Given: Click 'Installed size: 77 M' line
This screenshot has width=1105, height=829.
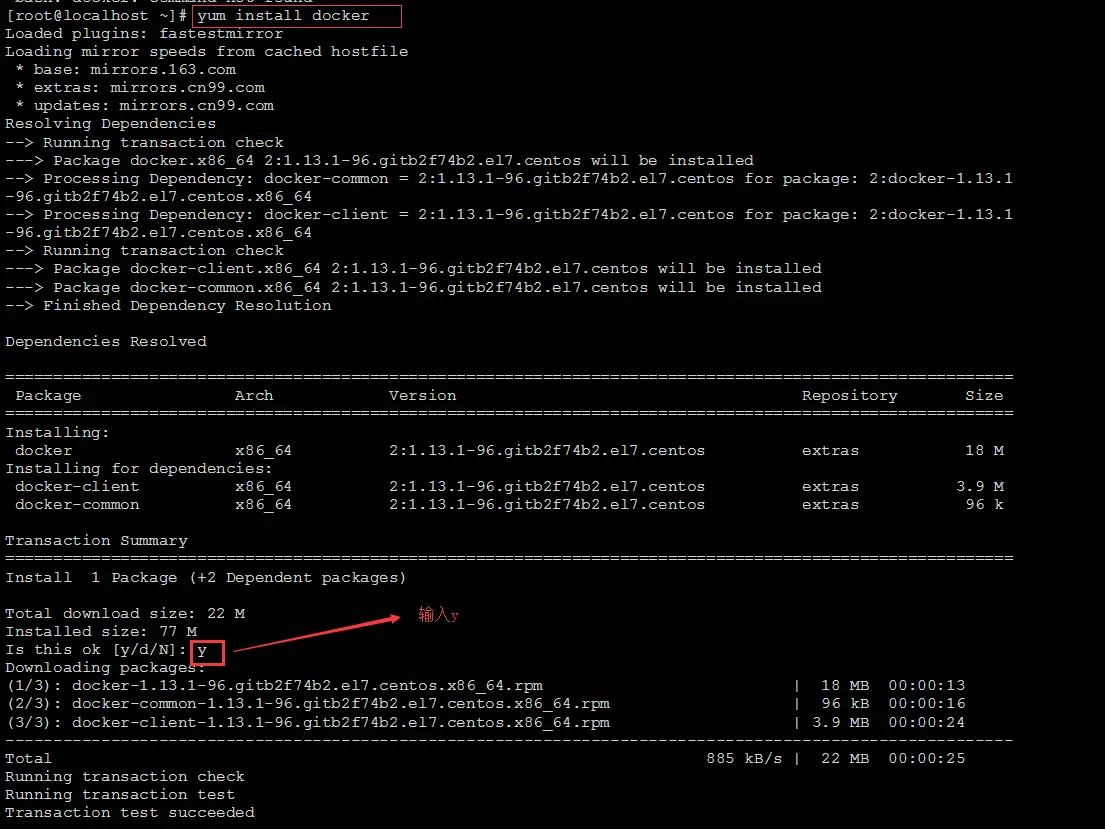Looking at the screenshot, I should coord(101,632).
